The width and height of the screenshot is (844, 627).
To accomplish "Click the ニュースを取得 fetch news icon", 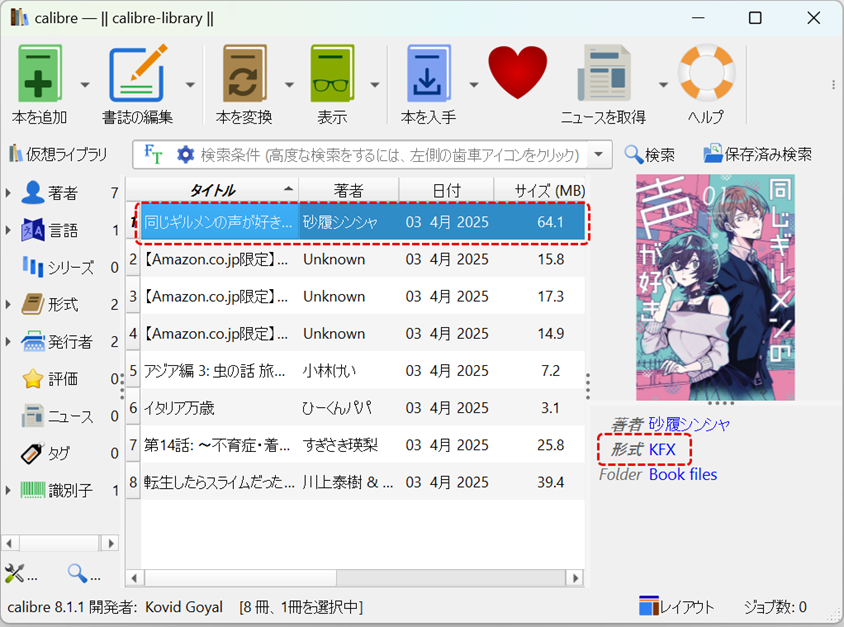I will [604, 74].
